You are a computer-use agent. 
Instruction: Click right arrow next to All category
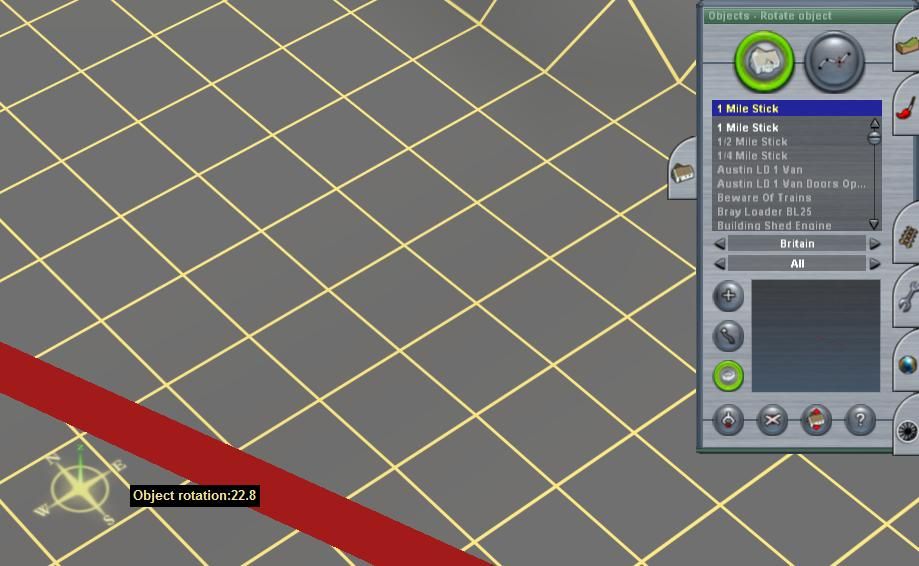click(x=874, y=264)
